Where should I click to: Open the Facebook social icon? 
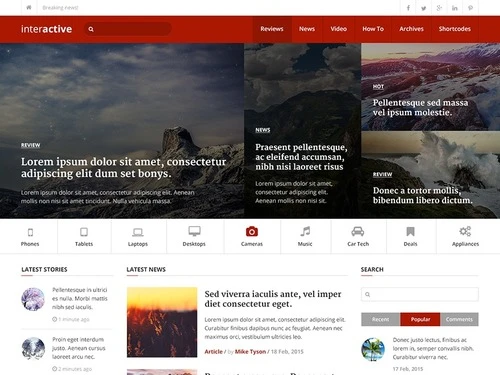[x=408, y=8]
